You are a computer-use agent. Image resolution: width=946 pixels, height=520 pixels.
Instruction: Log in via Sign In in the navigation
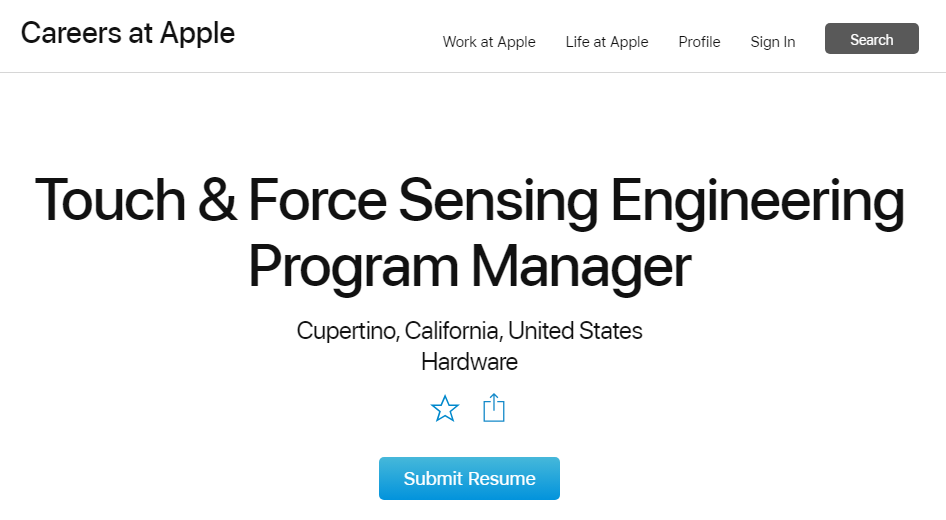tap(773, 42)
